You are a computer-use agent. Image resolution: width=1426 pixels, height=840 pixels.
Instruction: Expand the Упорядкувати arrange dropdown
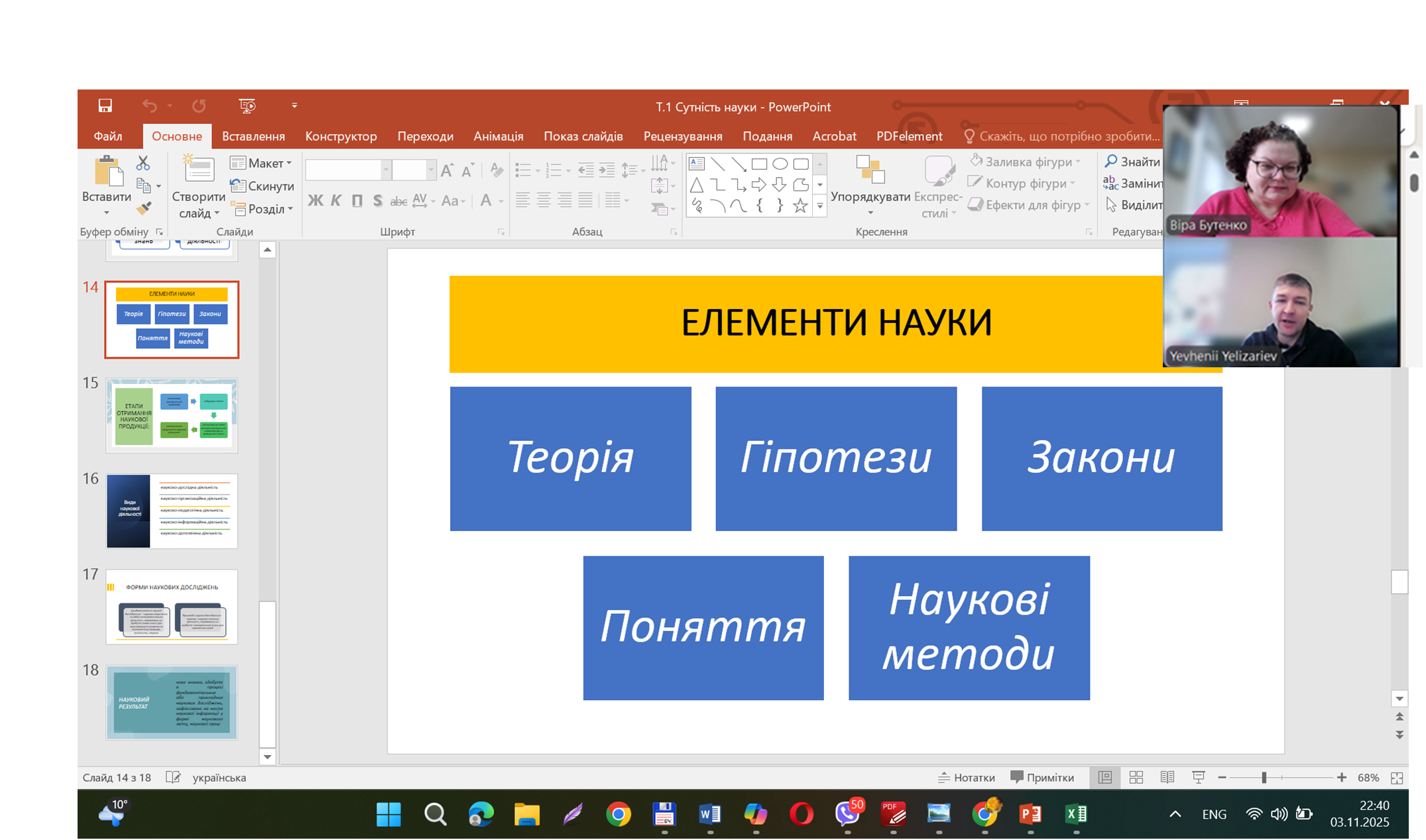[870, 198]
